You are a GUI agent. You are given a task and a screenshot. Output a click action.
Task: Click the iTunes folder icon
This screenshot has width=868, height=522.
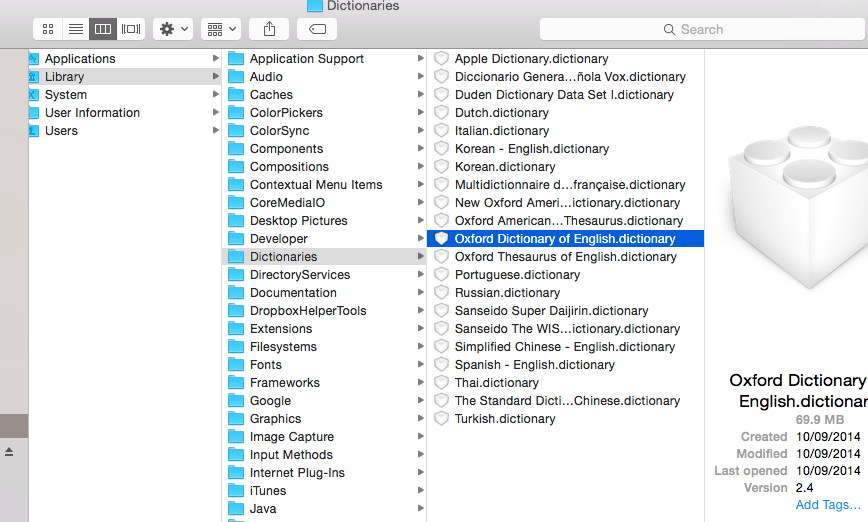pos(236,490)
